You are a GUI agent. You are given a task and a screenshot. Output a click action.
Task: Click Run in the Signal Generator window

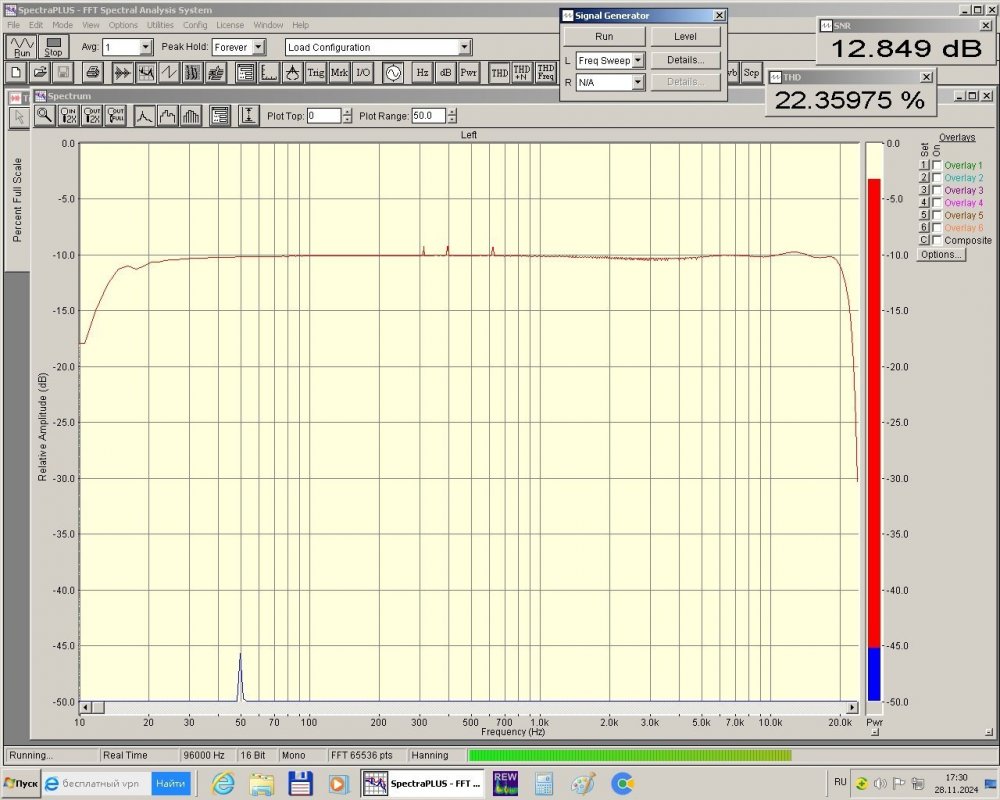[x=604, y=36]
